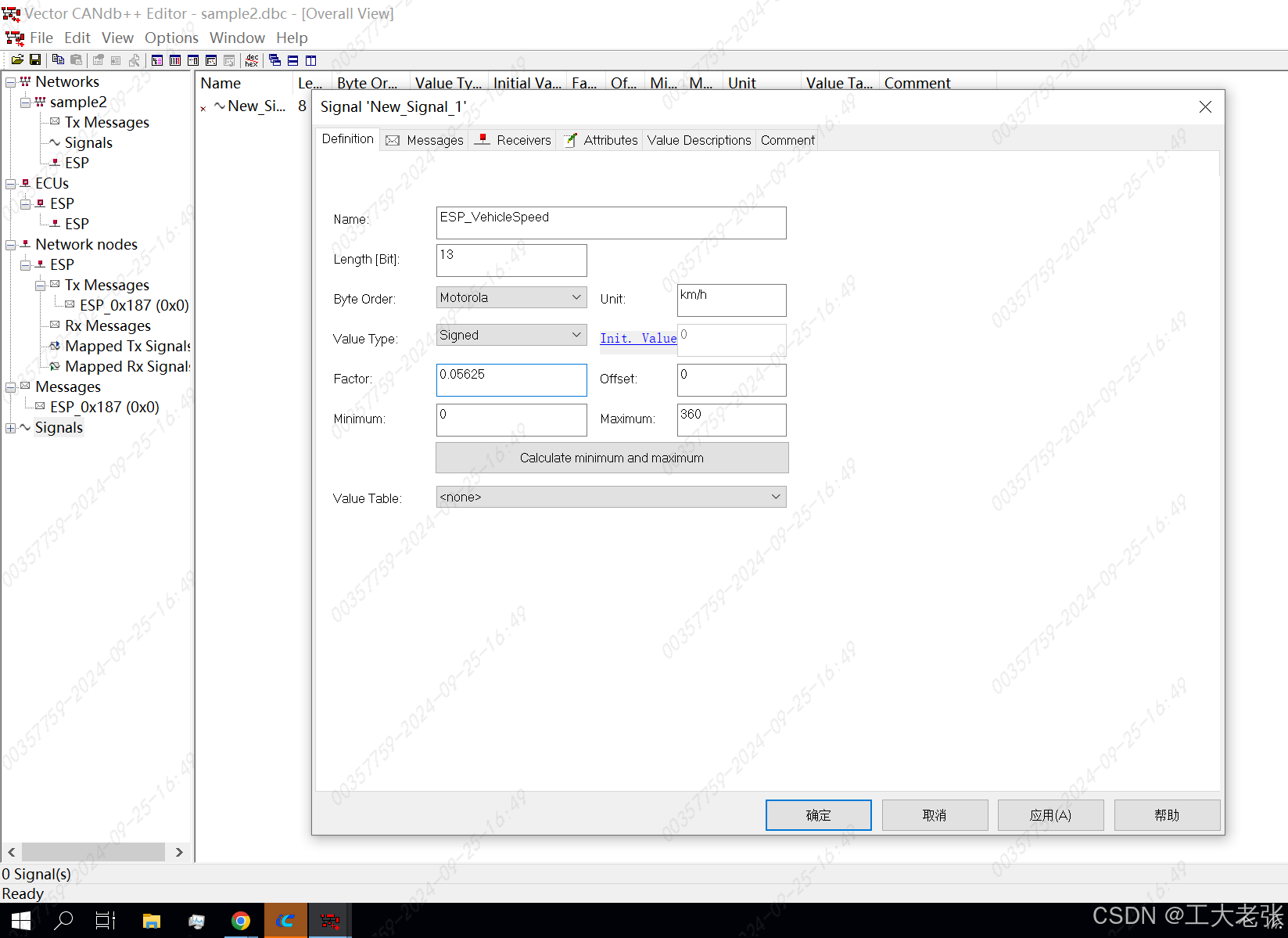
Task: Click the greyed properties card toolbar icon
Action: [x=116, y=60]
